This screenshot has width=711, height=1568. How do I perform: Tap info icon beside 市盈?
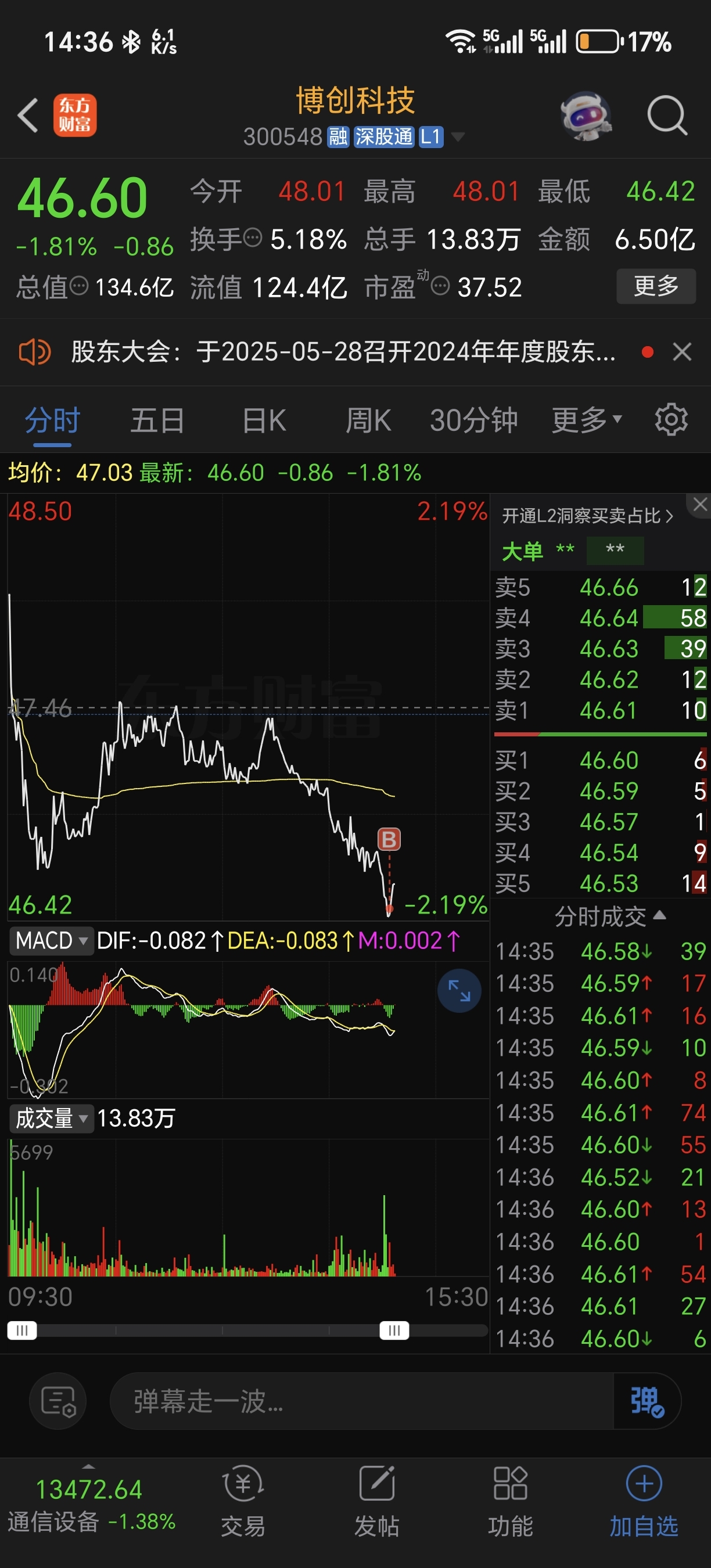[440, 285]
